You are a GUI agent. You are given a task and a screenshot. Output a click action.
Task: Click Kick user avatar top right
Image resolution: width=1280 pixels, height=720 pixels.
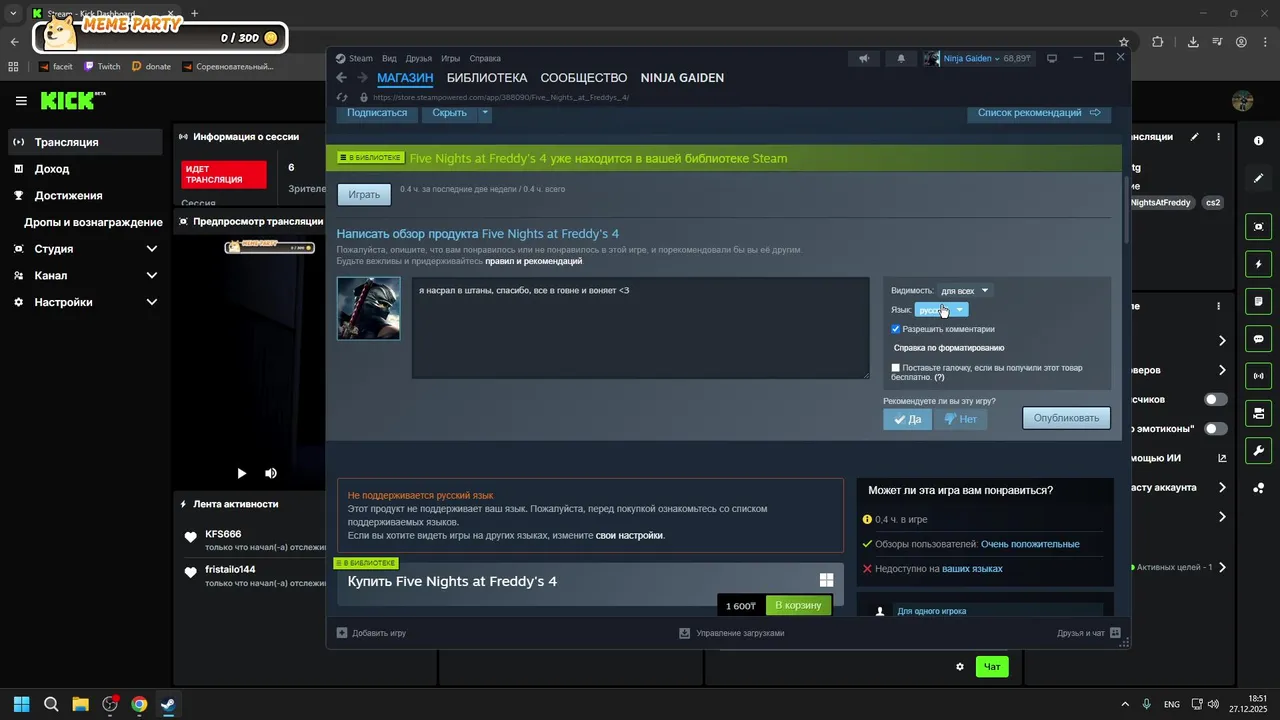coord(1243,101)
